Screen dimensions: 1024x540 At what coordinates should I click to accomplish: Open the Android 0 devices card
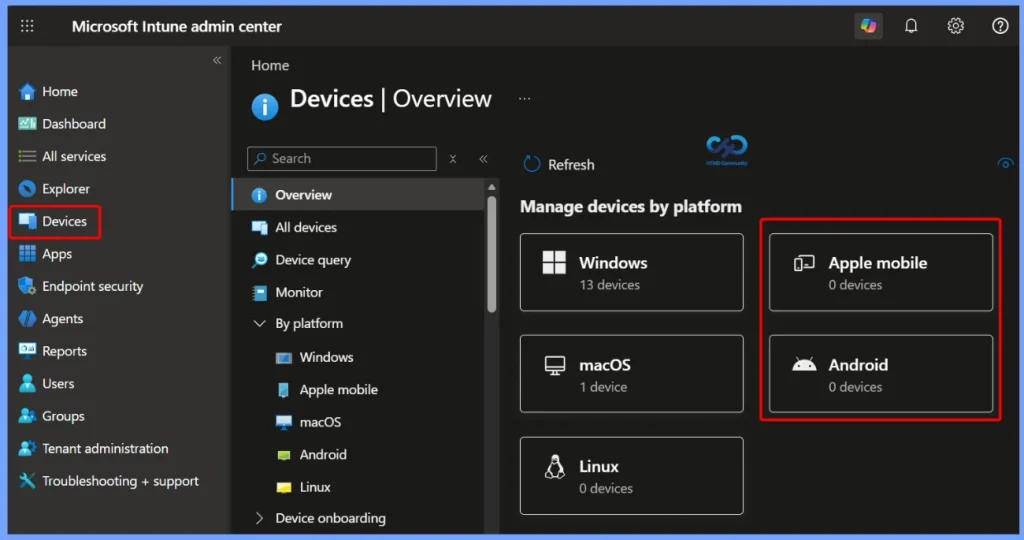880,373
